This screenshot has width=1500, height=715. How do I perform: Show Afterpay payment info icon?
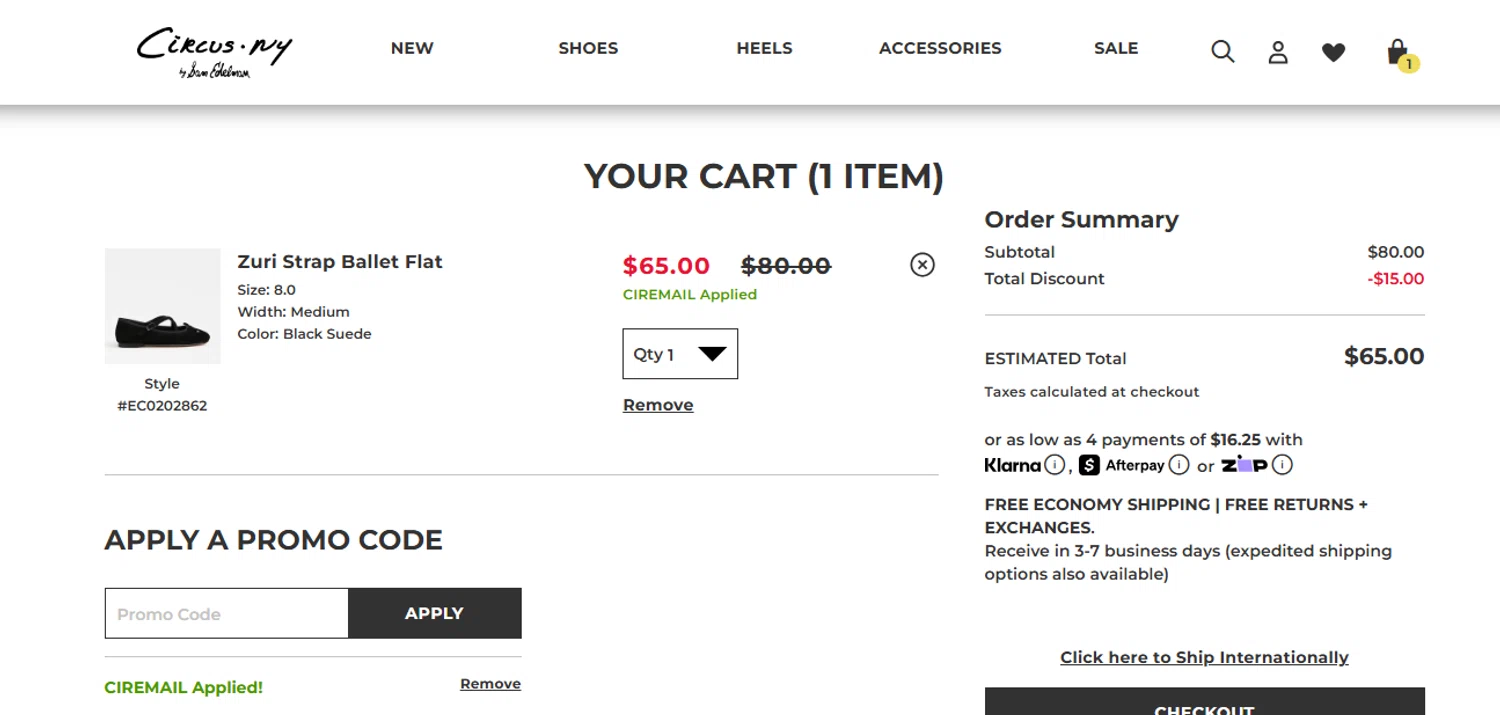1179,465
